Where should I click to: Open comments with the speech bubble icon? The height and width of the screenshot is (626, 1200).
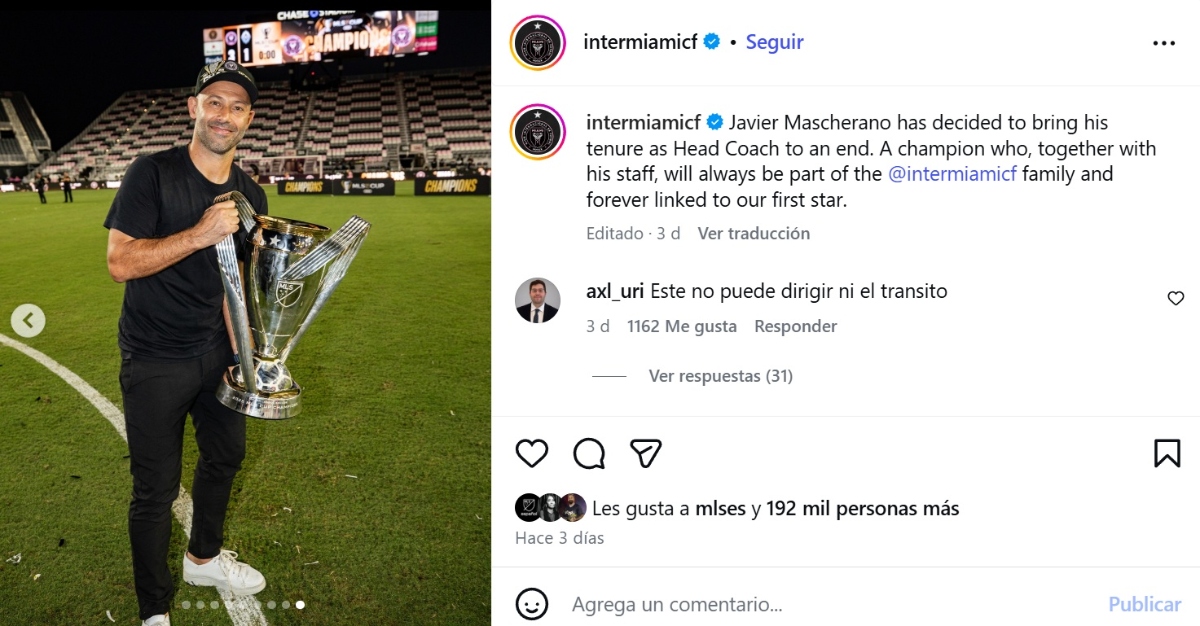tap(589, 454)
